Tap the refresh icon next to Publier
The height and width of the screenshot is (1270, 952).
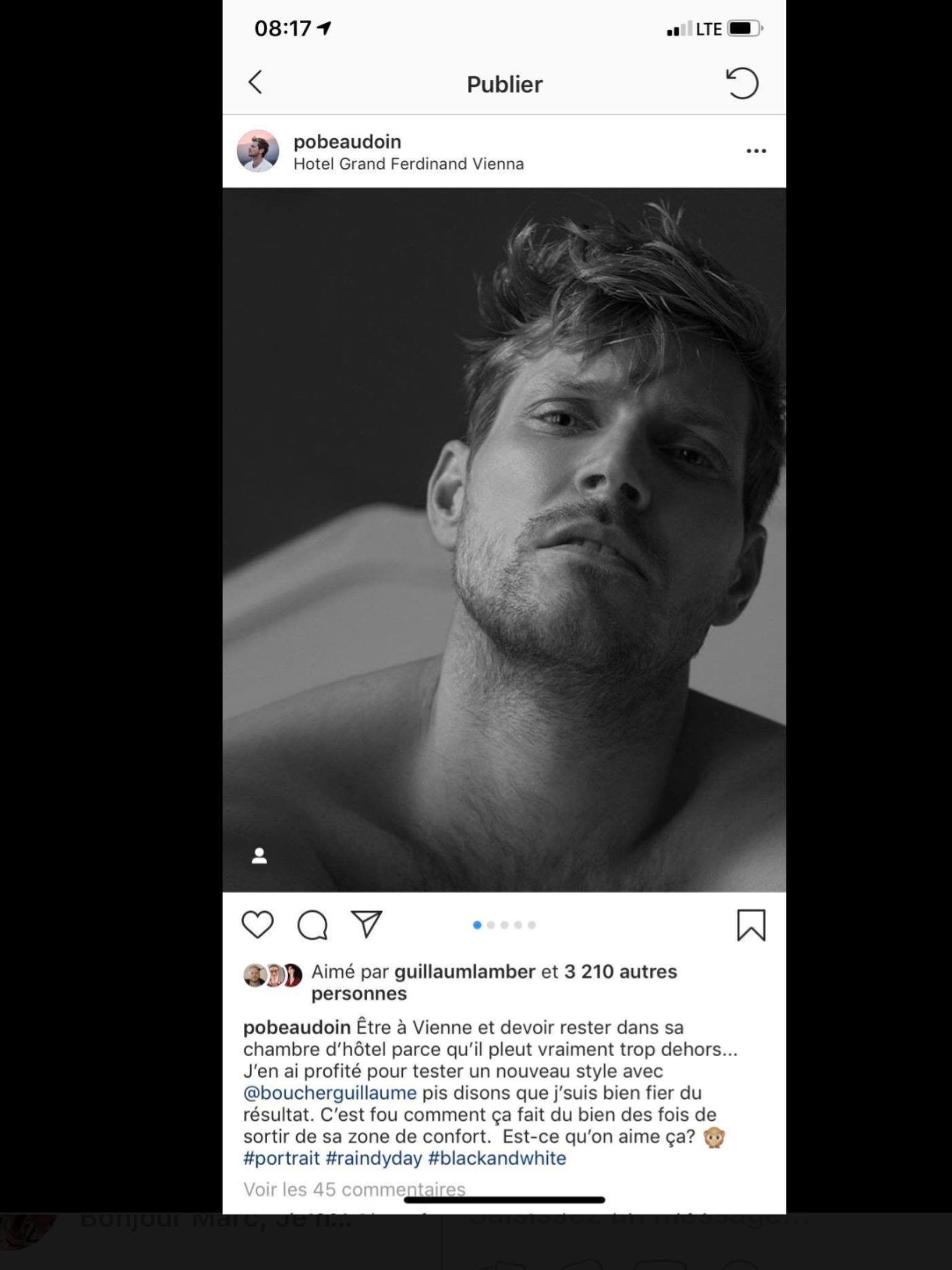(x=742, y=83)
